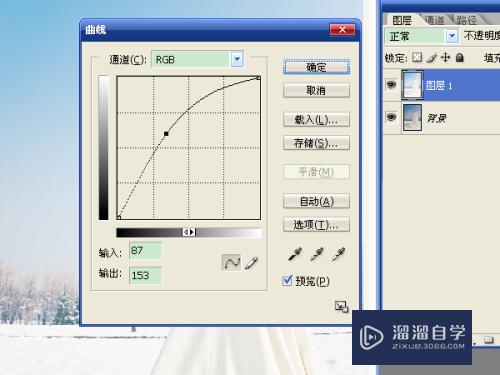Viewport: 500px width, 375px height.
Task: Click the 存储(S)... button
Action: [316, 143]
